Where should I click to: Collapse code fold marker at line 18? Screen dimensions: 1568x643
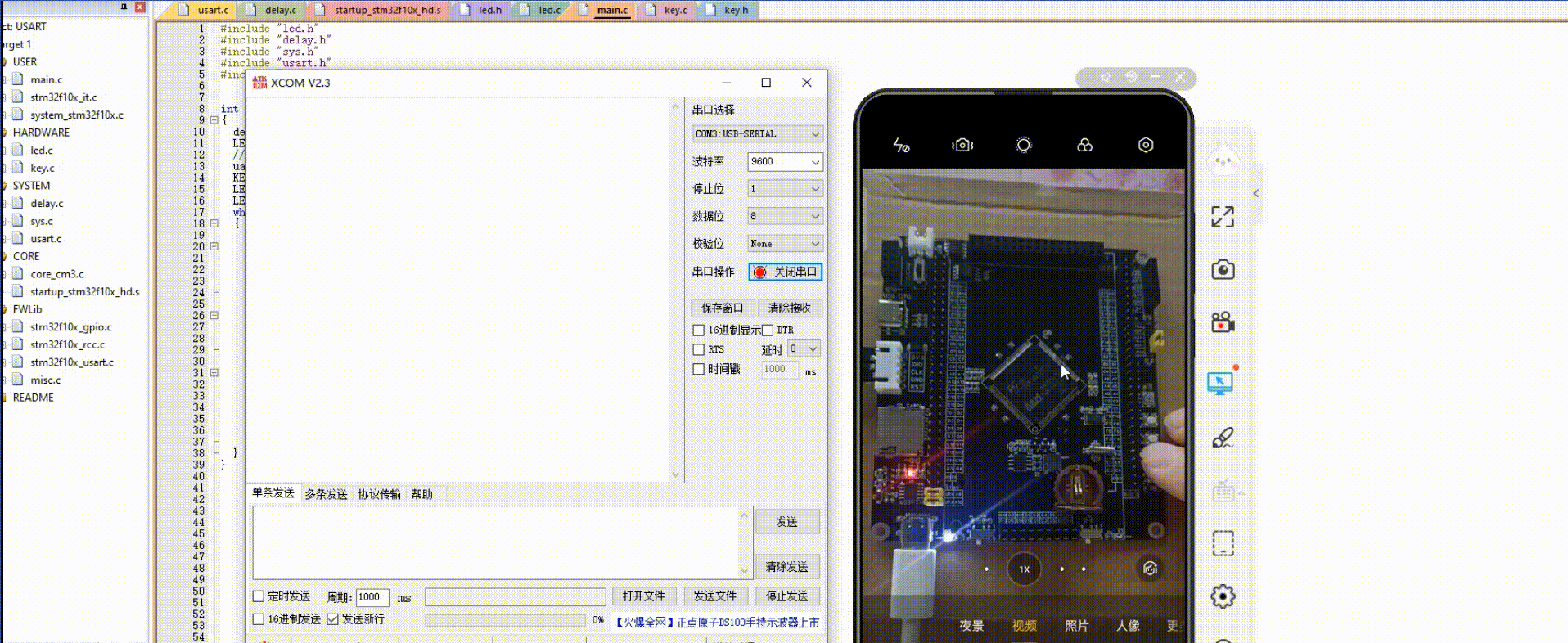click(214, 223)
